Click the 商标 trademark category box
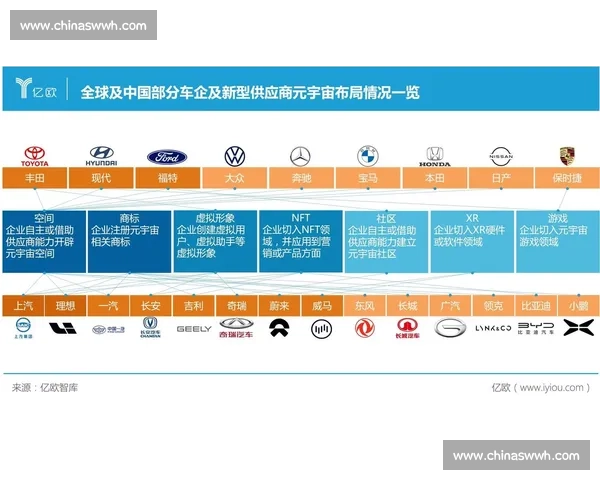This screenshot has height=480, width=600. 129,241
